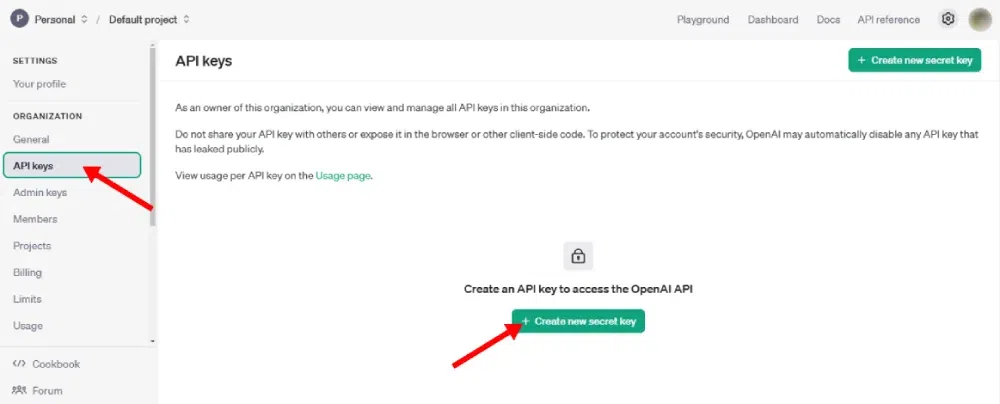Viewport: 1000px width, 404px height.
Task: Open API reference in the header
Action: pos(889,20)
